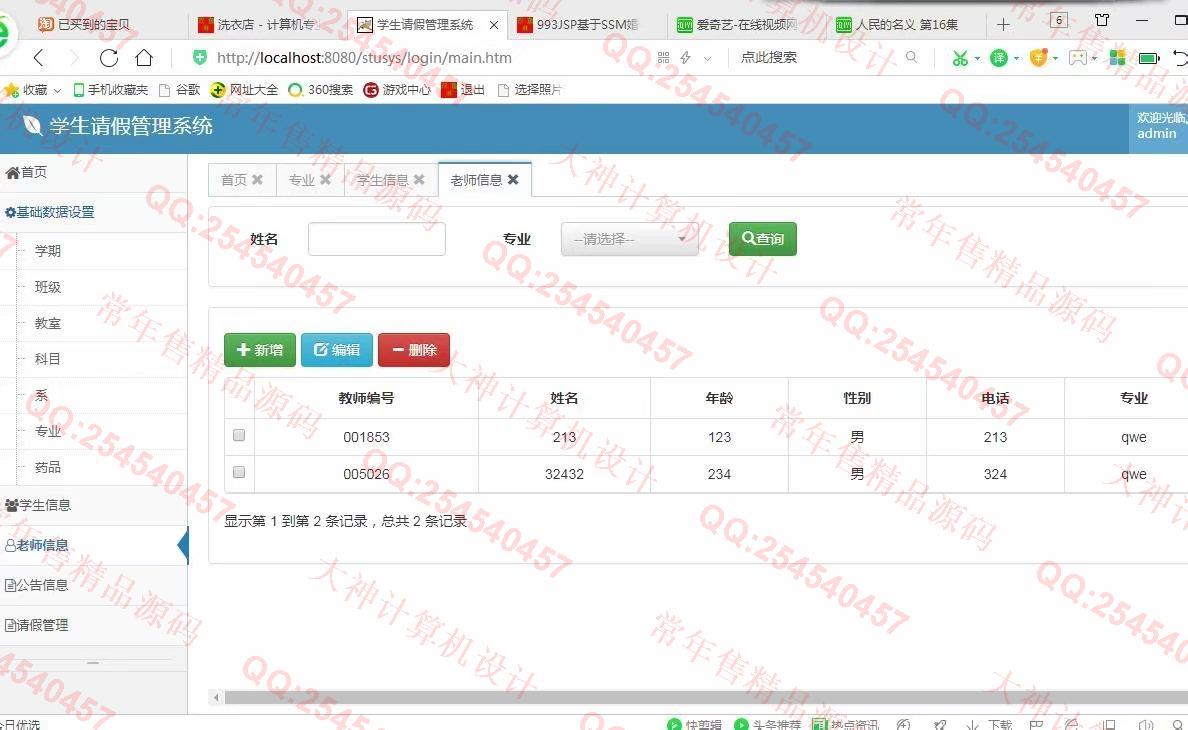Open 360搜索 bookmark
Screen dimensions: 1188x730
click(x=320, y=89)
